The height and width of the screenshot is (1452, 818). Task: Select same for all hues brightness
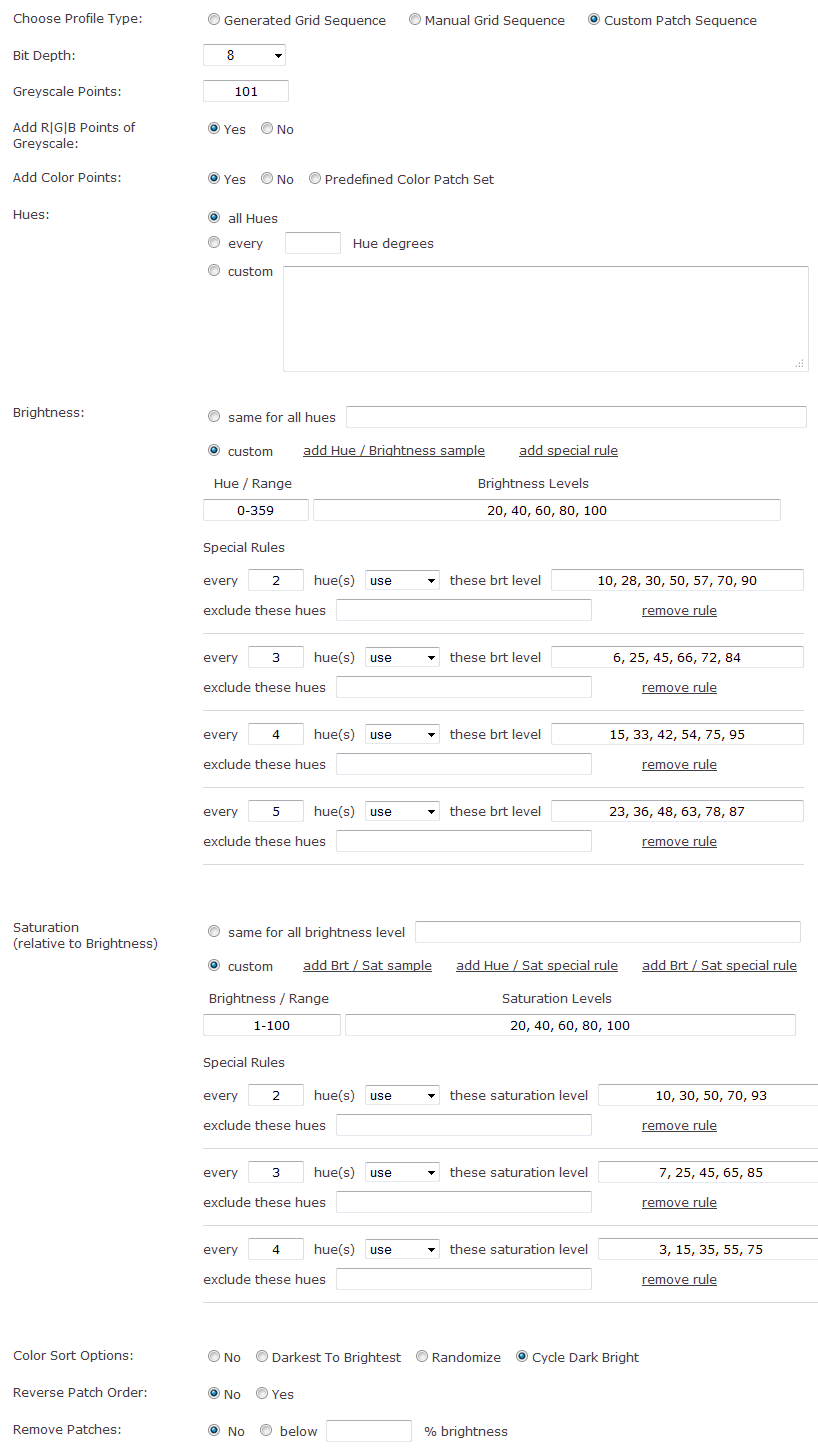coord(214,417)
